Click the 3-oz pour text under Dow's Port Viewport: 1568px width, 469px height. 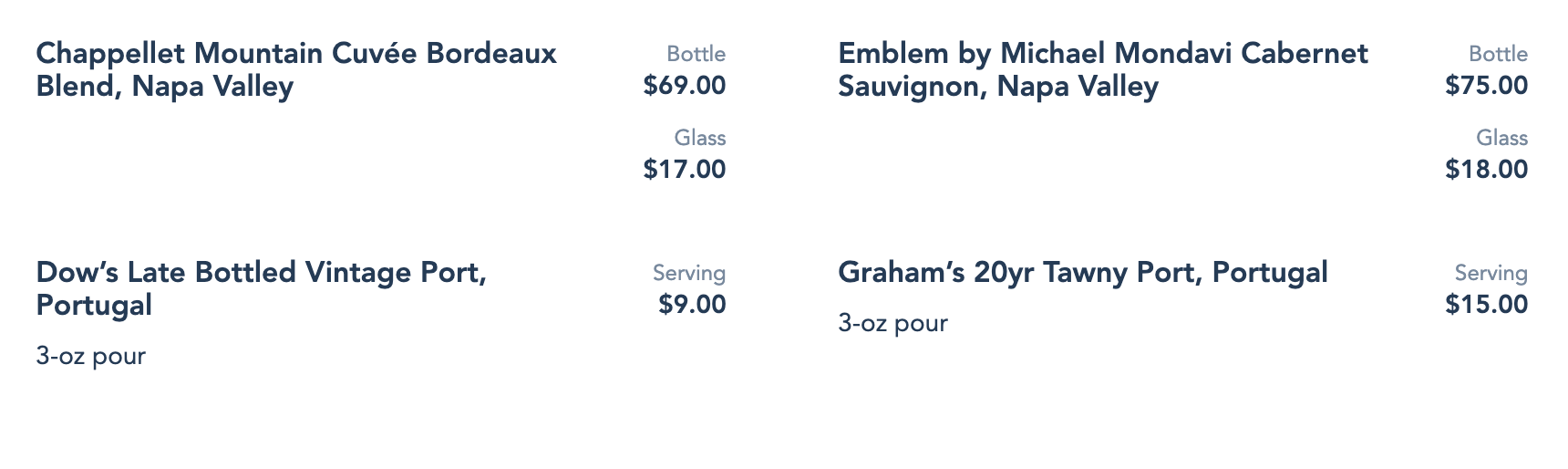tap(91, 356)
